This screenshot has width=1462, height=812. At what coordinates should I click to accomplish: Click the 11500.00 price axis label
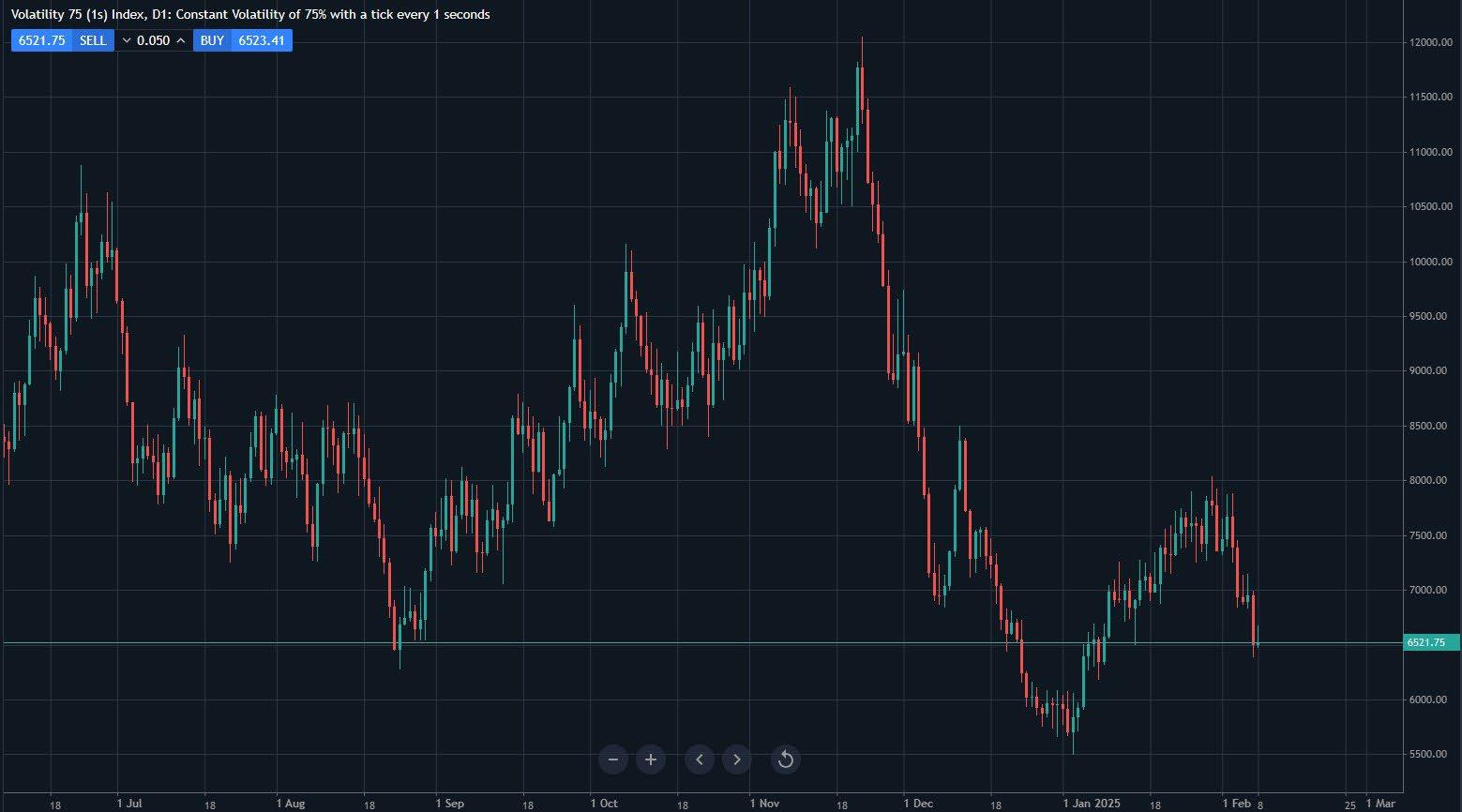coord(1430,97)
